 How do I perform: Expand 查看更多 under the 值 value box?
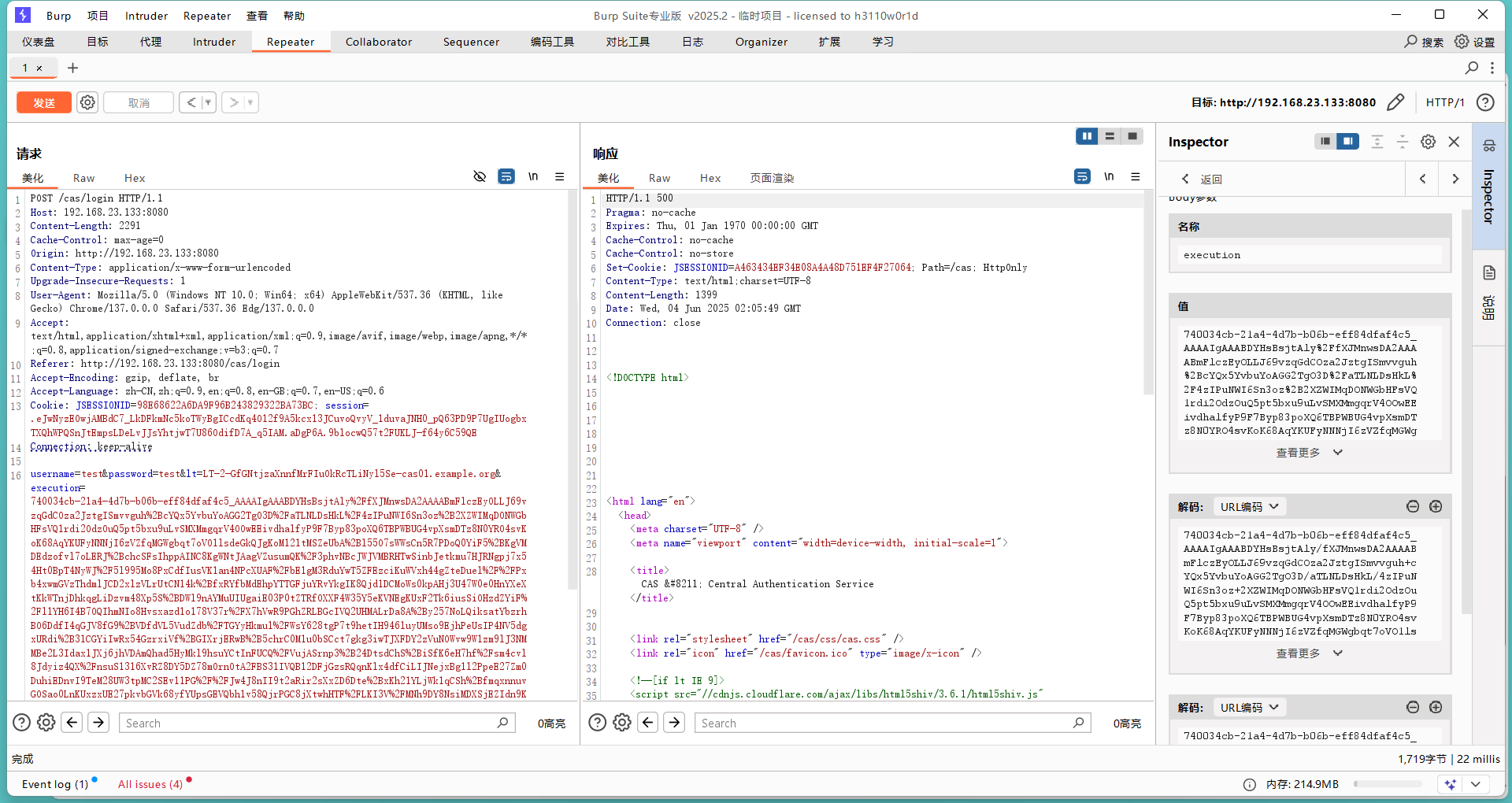coord(1309,453)
